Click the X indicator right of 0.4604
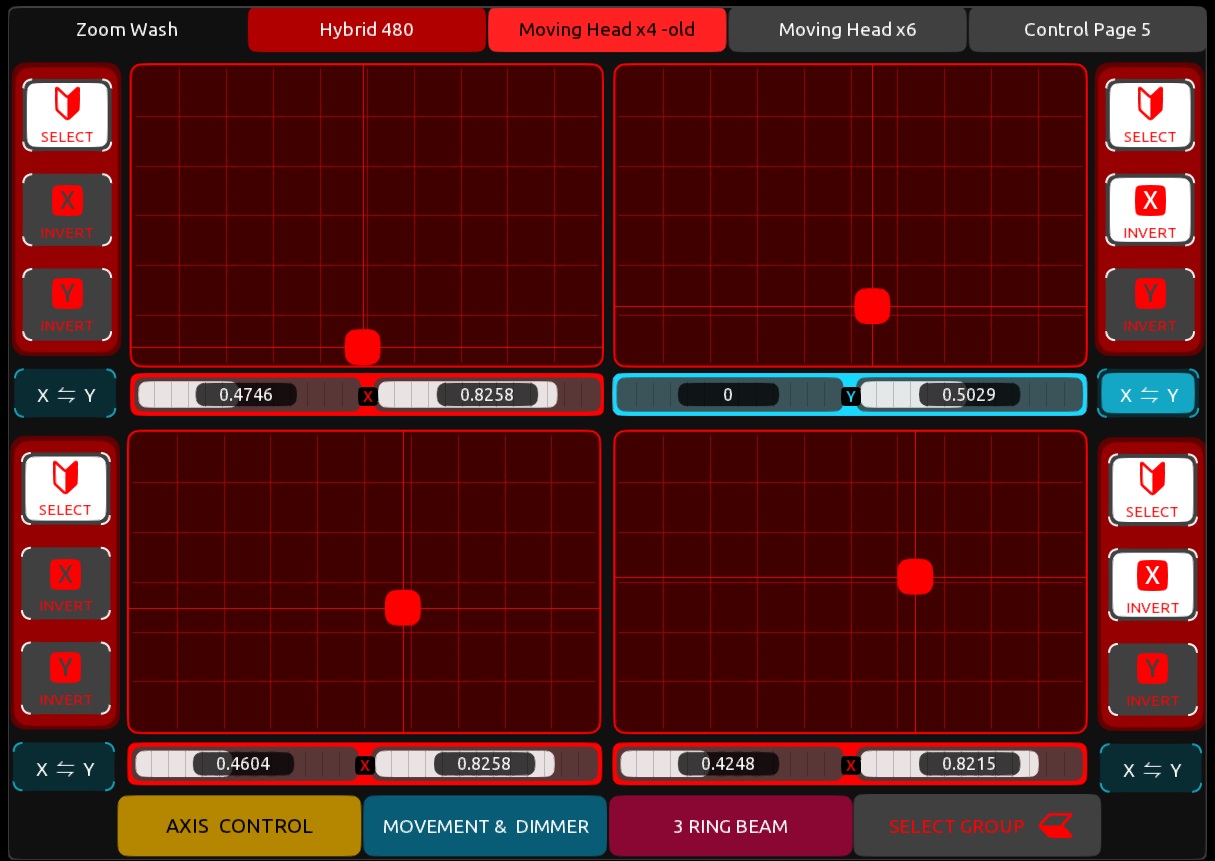The image size is (1215, 861). click(365, 765)
